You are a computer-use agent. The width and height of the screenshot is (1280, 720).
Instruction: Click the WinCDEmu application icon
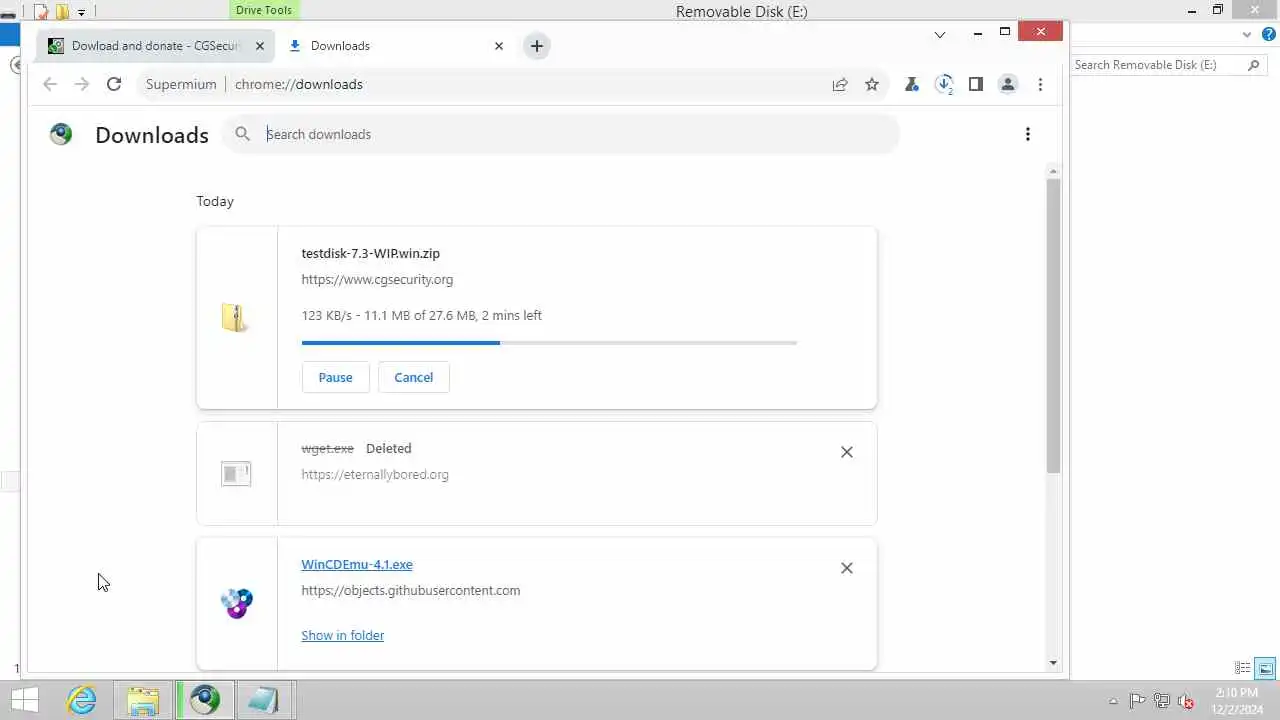[236, 603]
